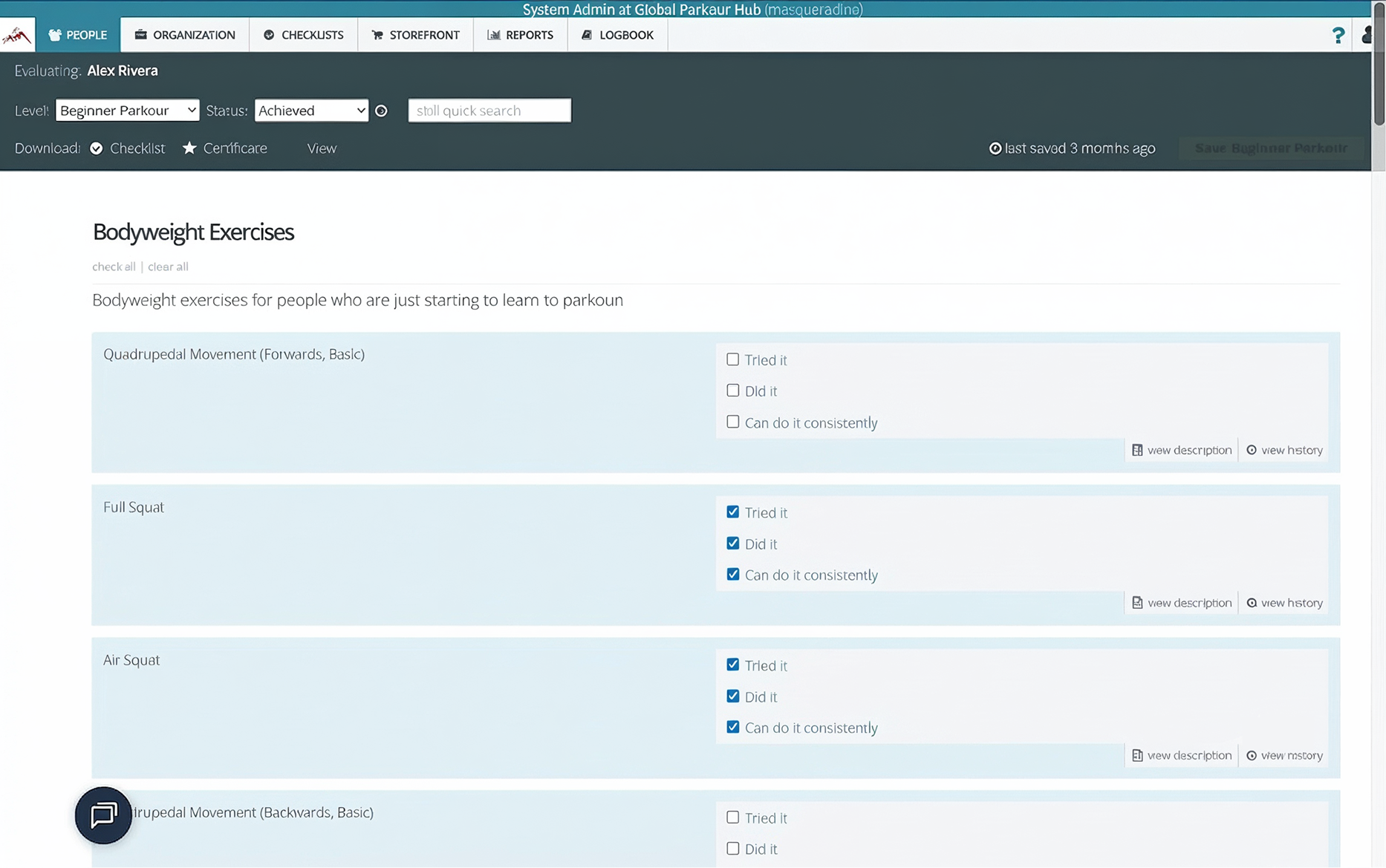
Task: Click the Certificate star icon
Action: (189, 148)
